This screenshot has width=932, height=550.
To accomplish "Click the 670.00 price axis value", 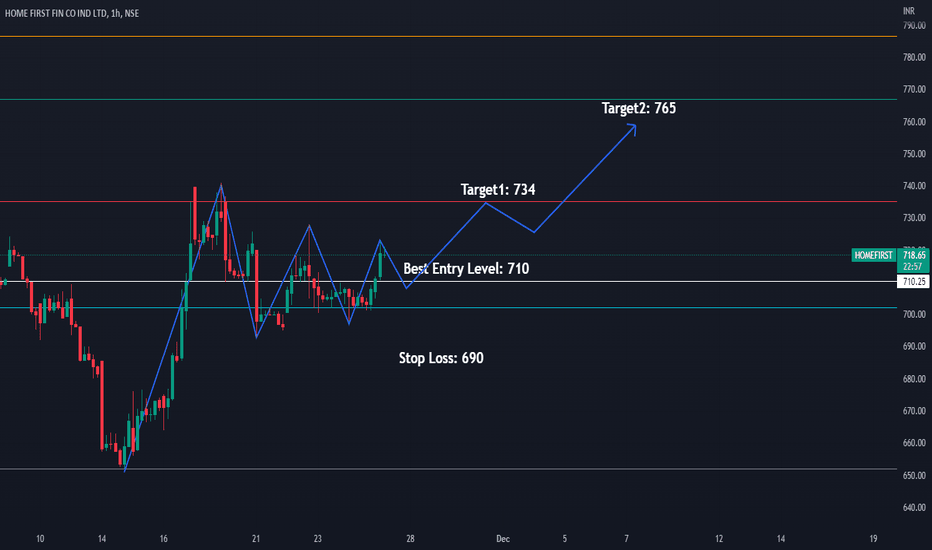I will (914, 411).
